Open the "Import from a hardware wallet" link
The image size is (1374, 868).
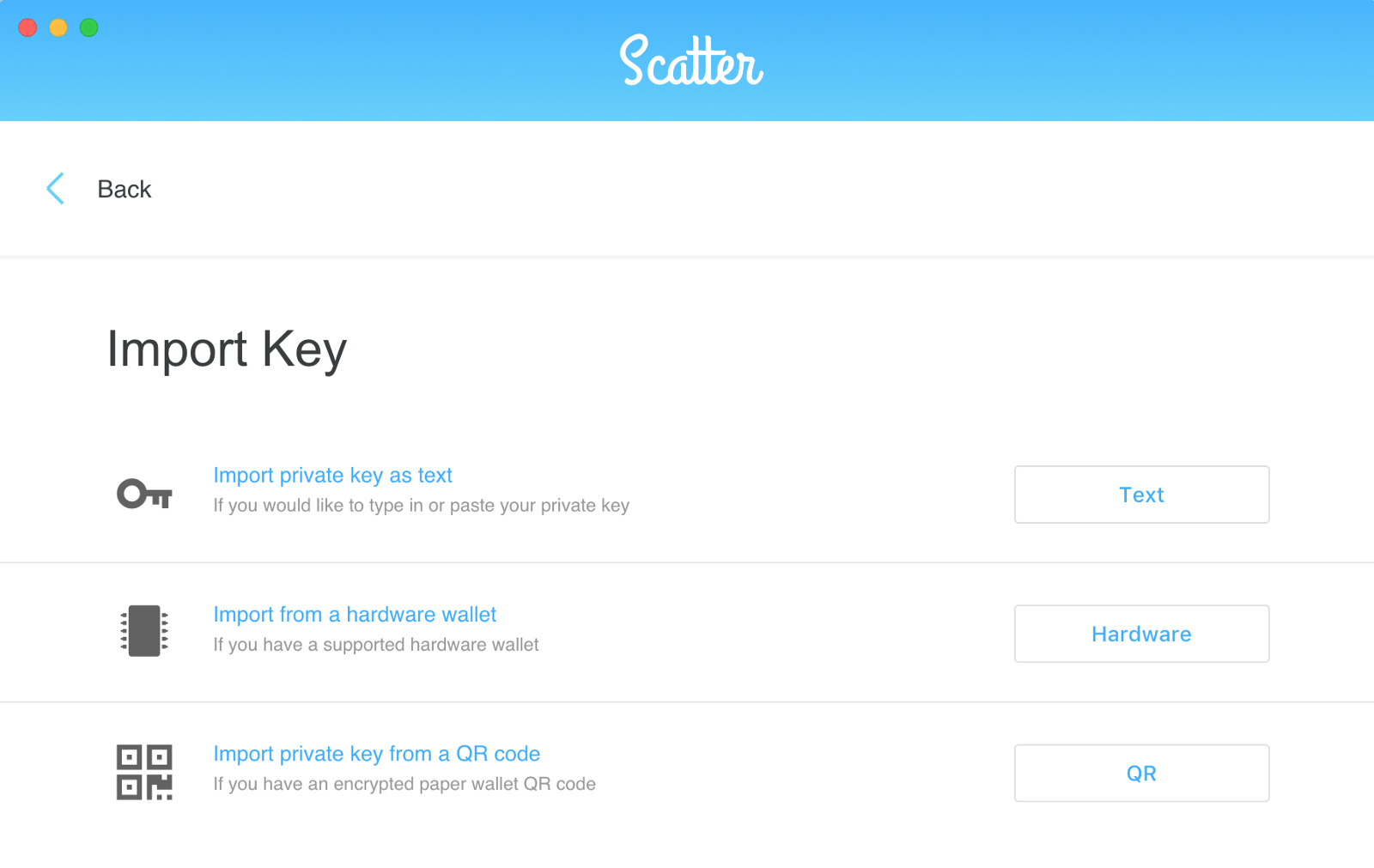pyautogui.click(x=355, y=615)
